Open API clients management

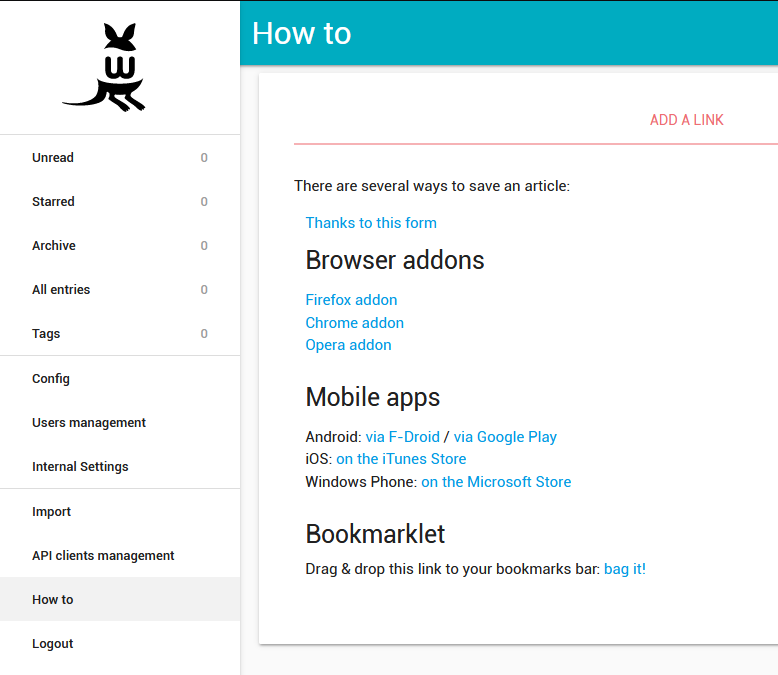(x=103, y=556)
